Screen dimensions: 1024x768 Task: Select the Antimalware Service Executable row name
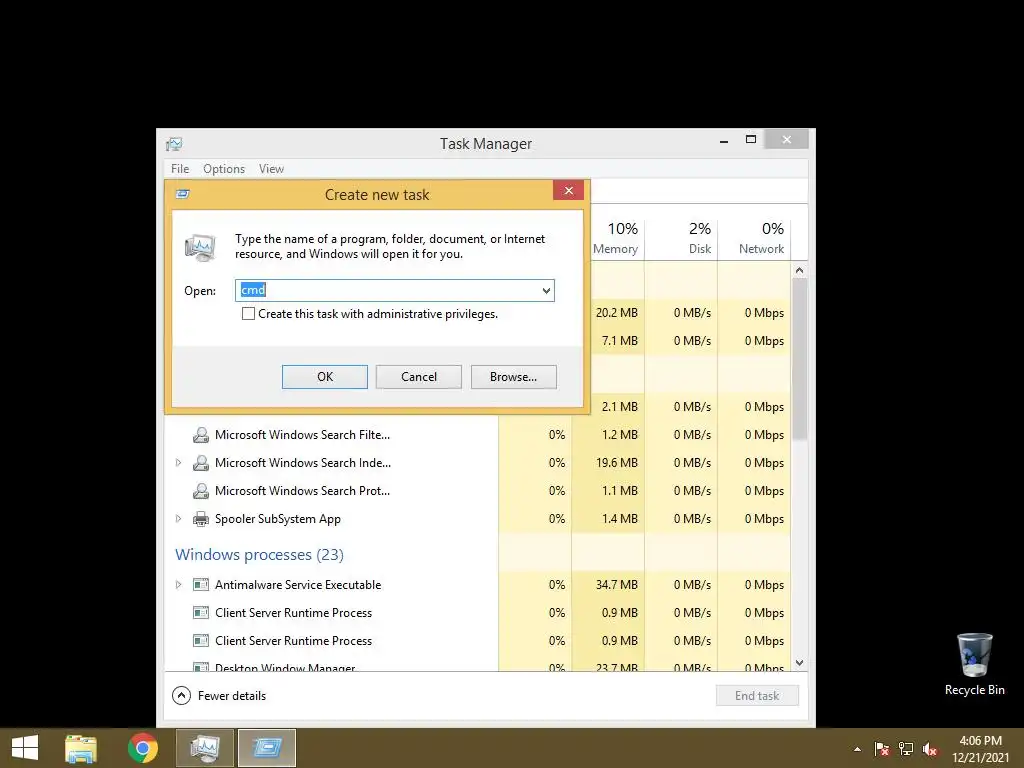pyautogui.click(x=298, y=584)
